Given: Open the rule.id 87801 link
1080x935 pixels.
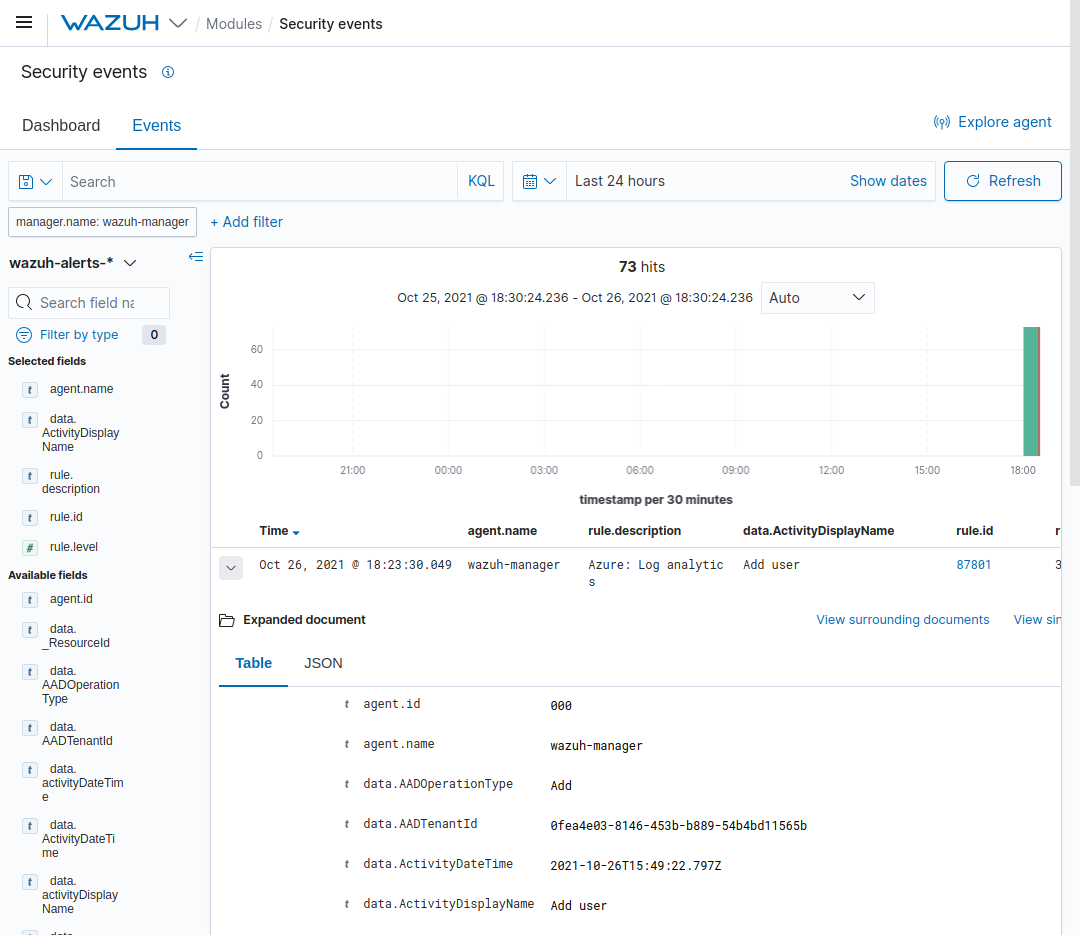Looking at the screenshot, I should pos(974,564).
